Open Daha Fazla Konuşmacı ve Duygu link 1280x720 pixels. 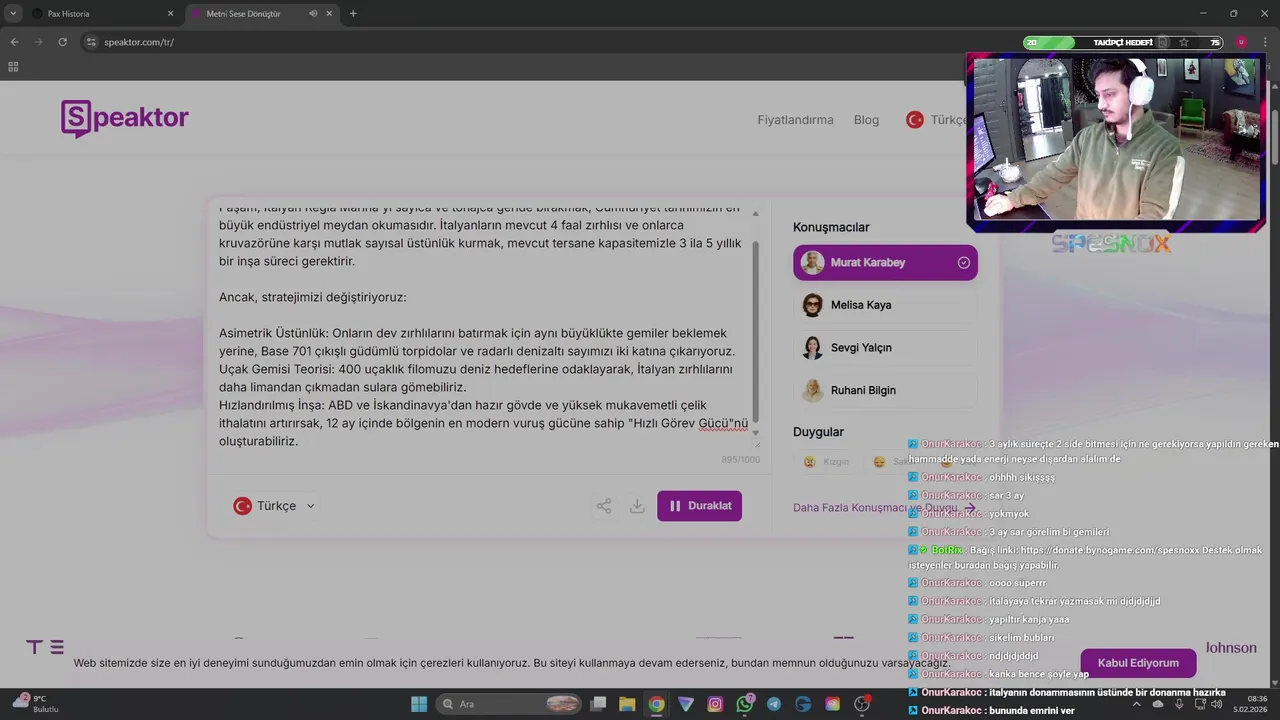point(883,508)
